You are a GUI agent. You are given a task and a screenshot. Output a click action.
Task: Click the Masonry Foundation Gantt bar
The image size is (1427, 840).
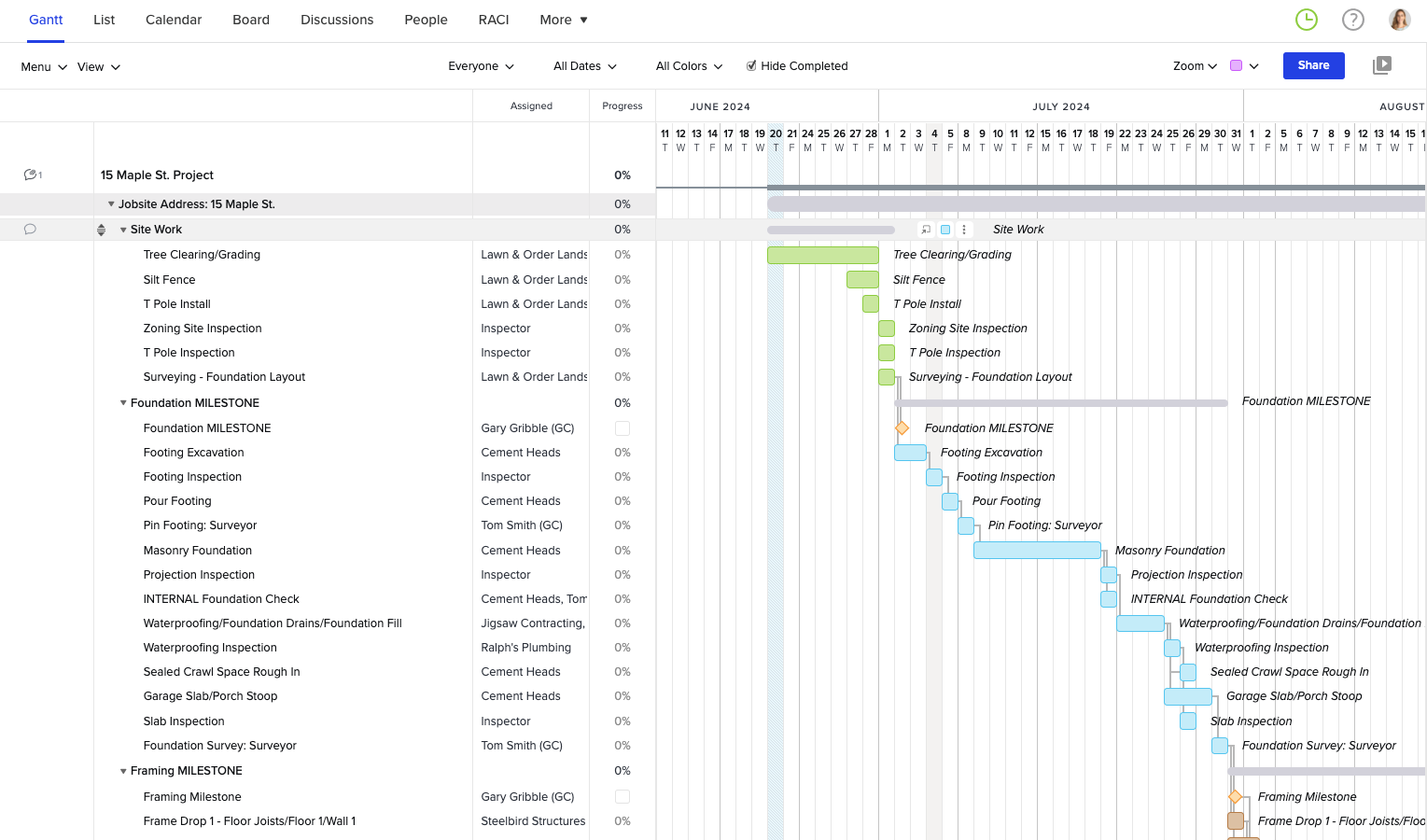pos(1037,551)
